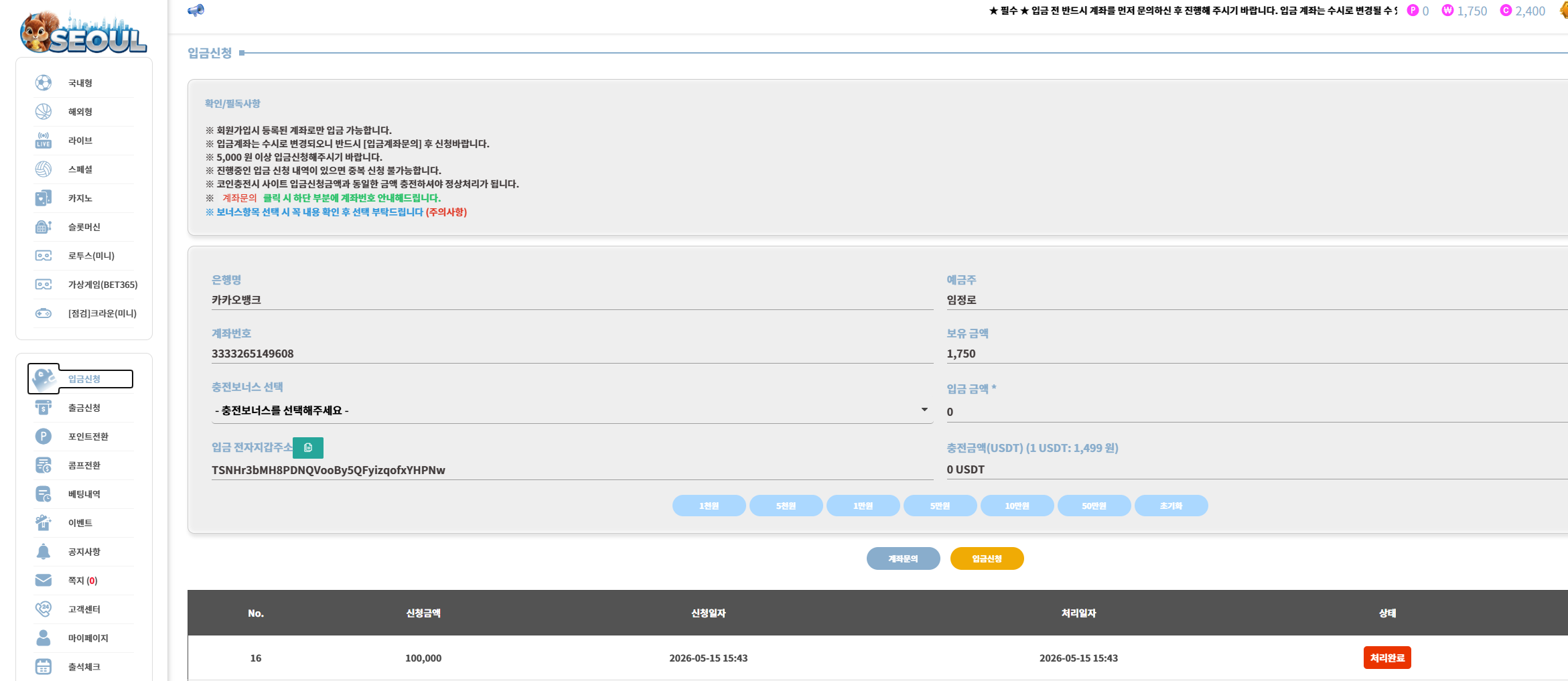Screen dimensions: 1568x681
Task: Select 베팅내역 from the sidebar
Action: click(x=84, y=494)
